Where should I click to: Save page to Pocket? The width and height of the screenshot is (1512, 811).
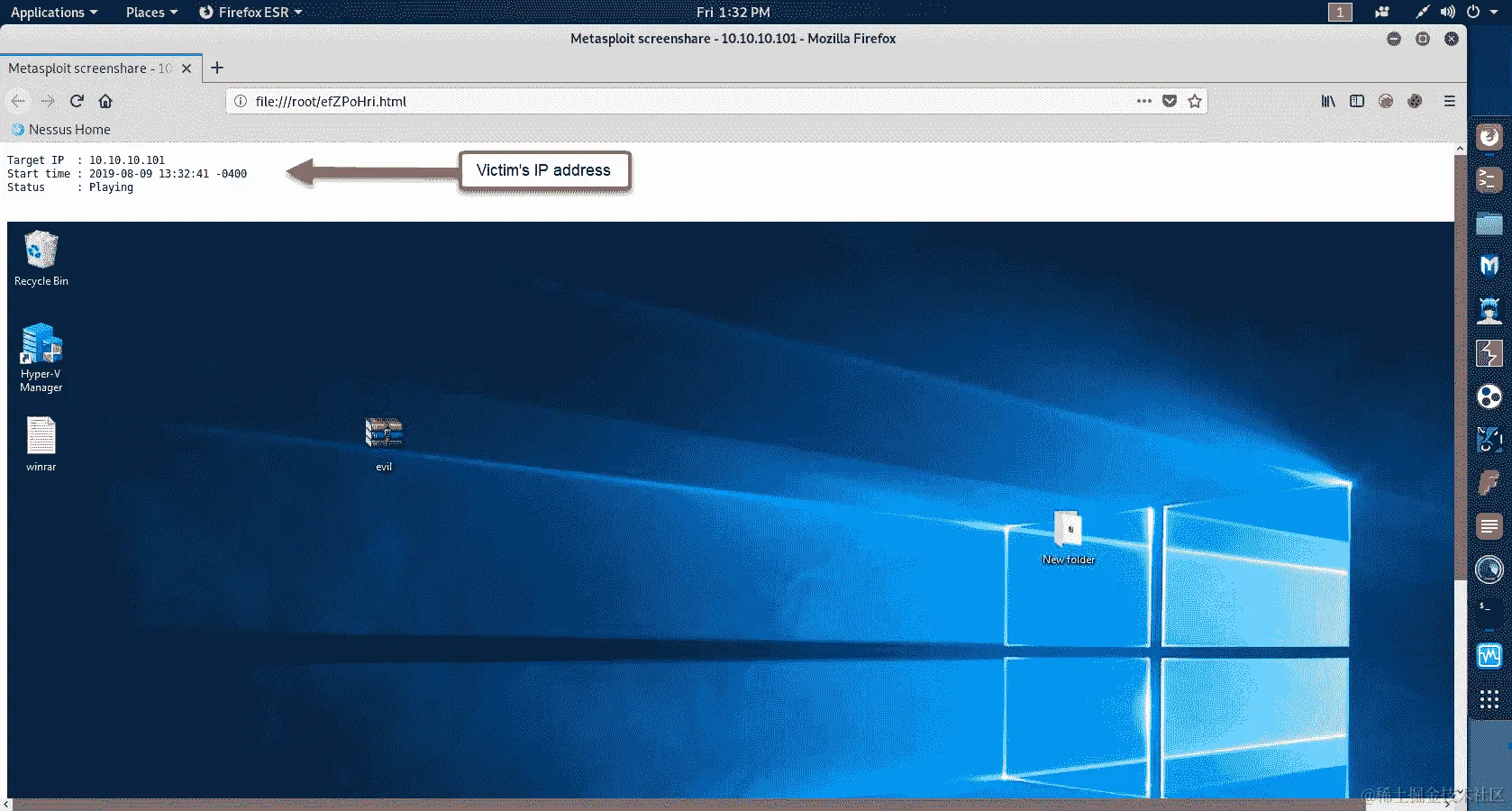(x=1170, y=101)
